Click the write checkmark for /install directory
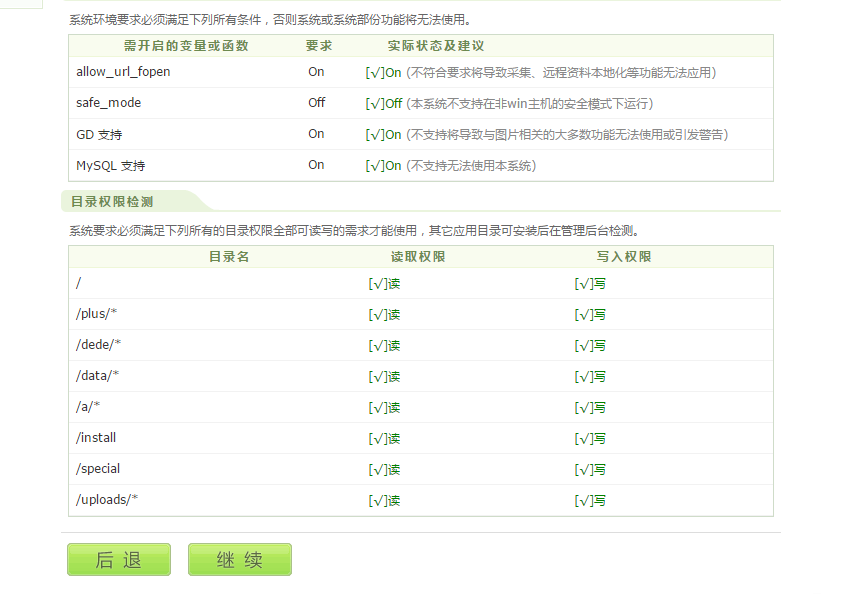 pos(587,438)
